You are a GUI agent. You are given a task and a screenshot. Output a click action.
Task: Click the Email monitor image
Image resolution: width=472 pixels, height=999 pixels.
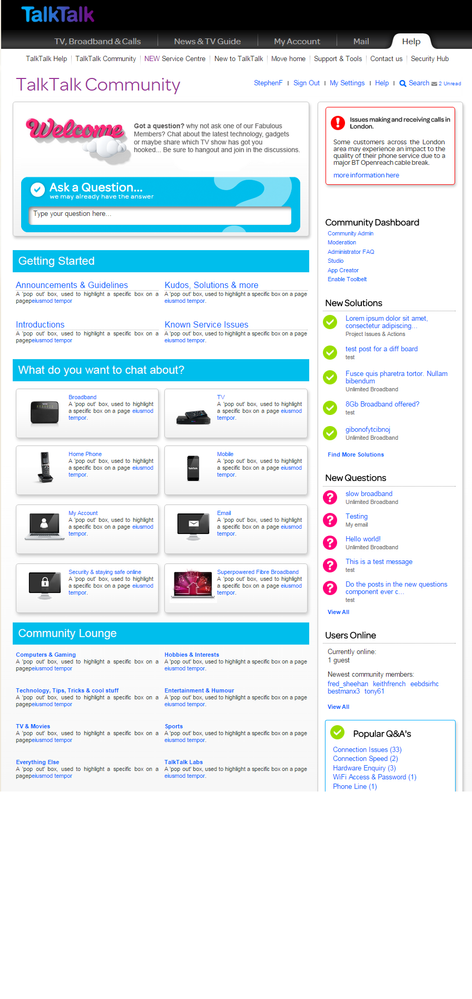(x=194, y=527)
